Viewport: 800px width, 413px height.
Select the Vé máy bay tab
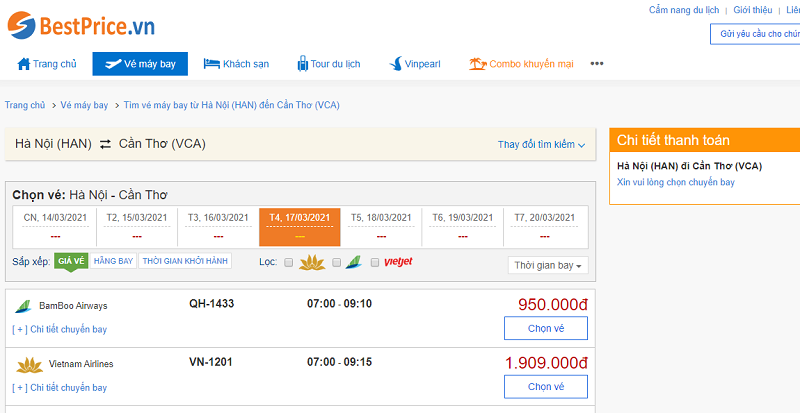pos(140,64)
